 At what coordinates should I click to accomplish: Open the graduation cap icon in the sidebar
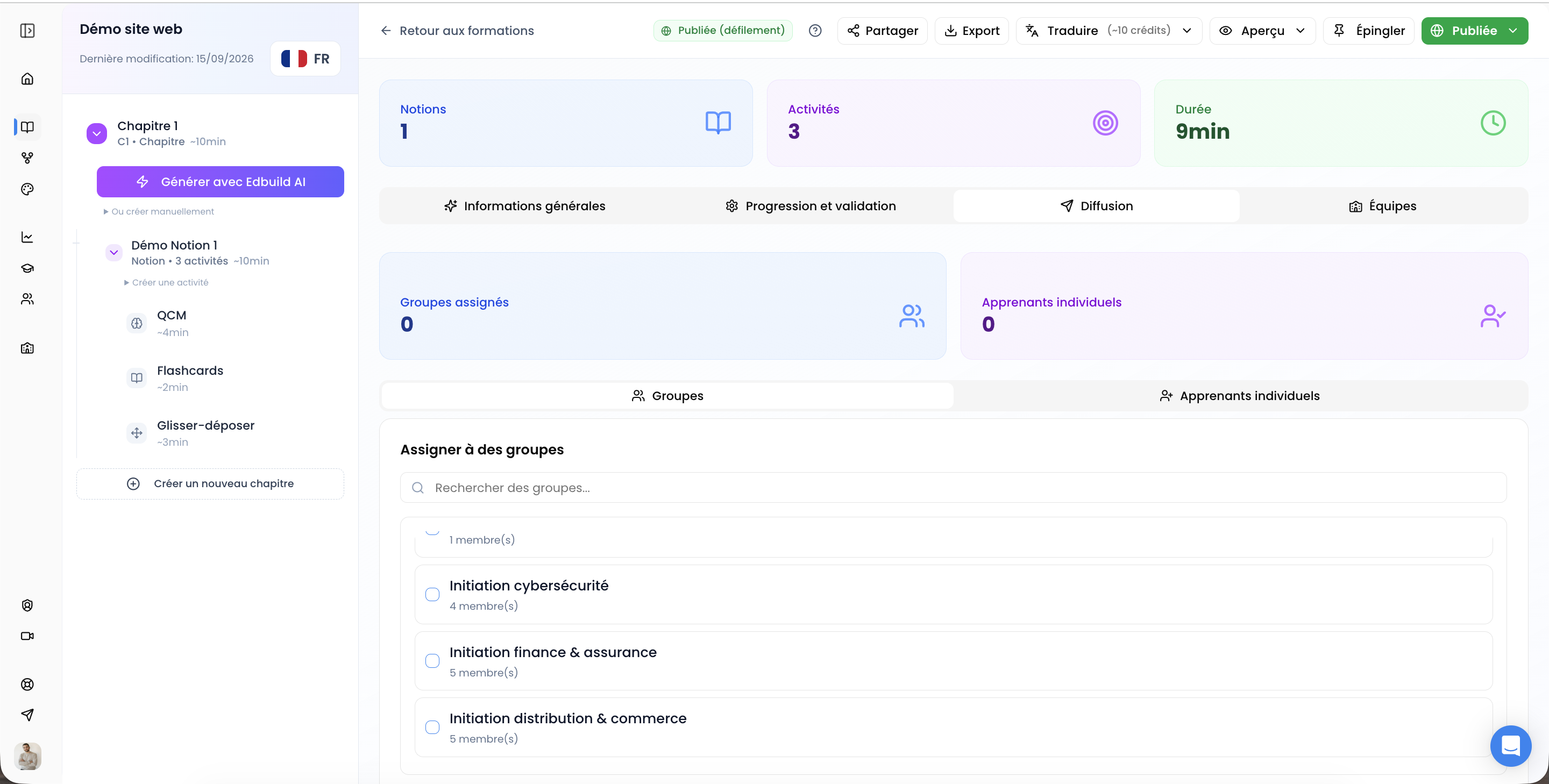27,268
